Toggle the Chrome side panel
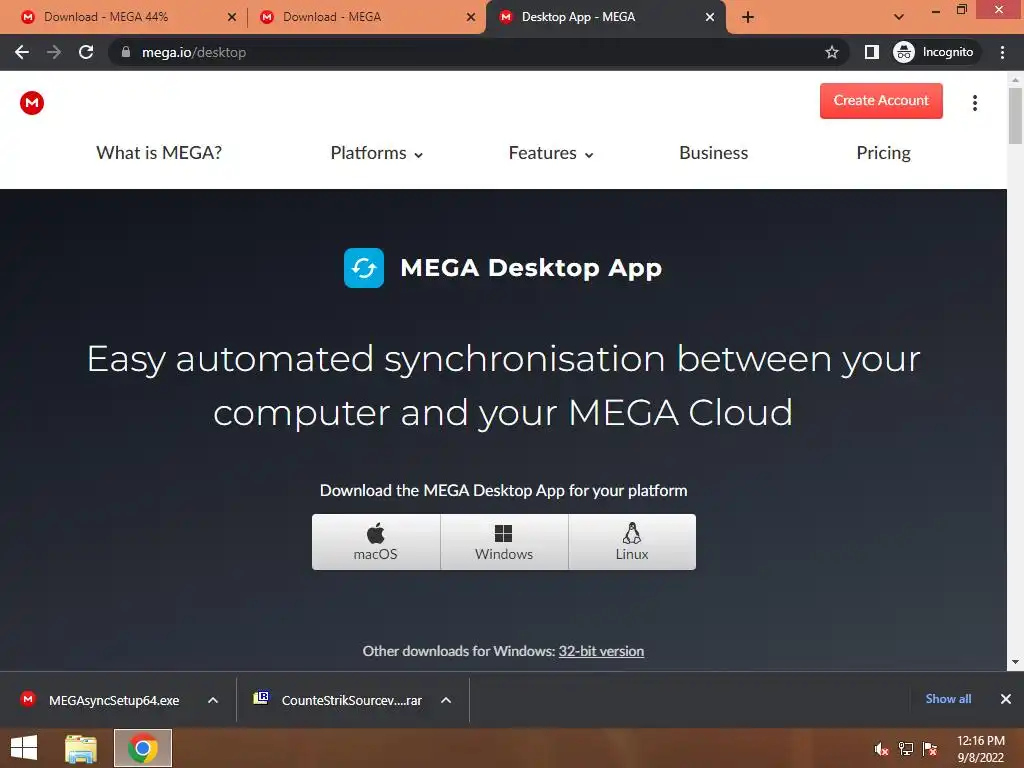This screenshot has width=1024, height=768. pyautogui.click(x=872, y=52)
